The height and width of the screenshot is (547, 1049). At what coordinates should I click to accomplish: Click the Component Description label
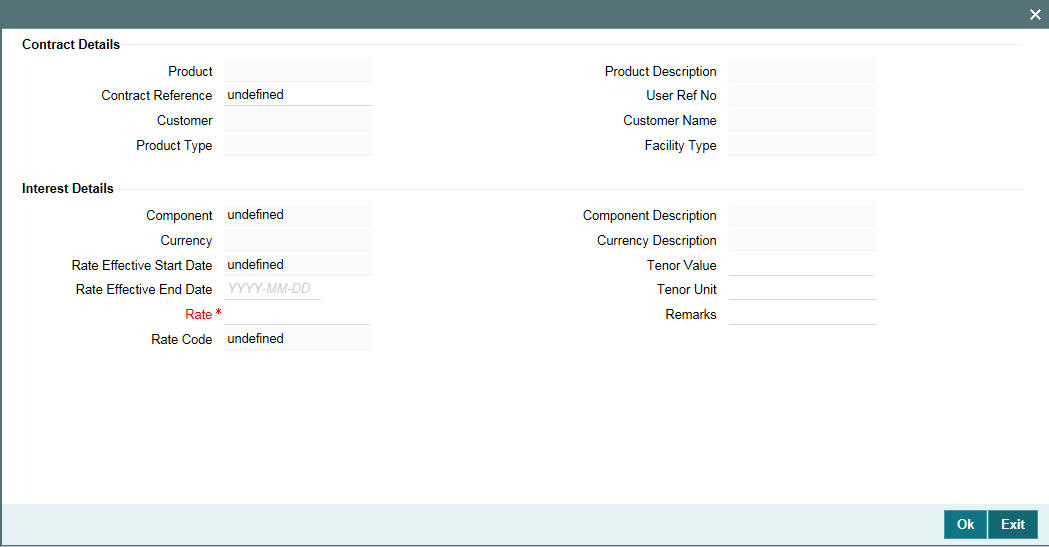tap(650, 215)
